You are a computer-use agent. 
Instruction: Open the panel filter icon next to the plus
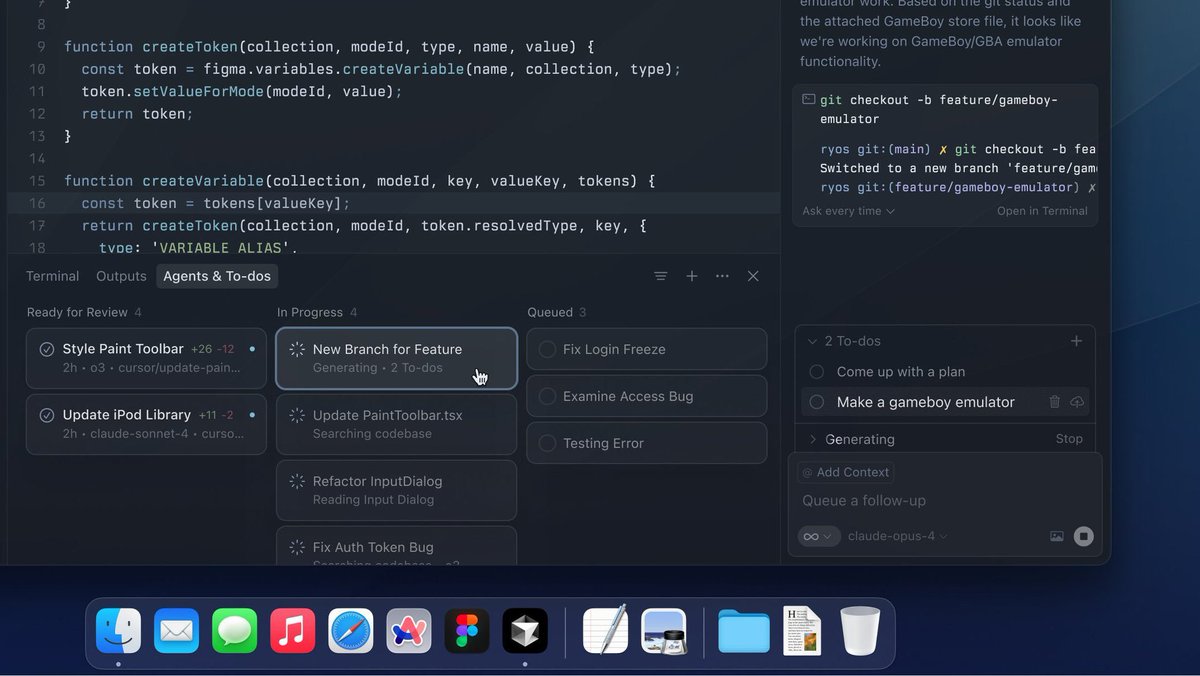[660, 276]
